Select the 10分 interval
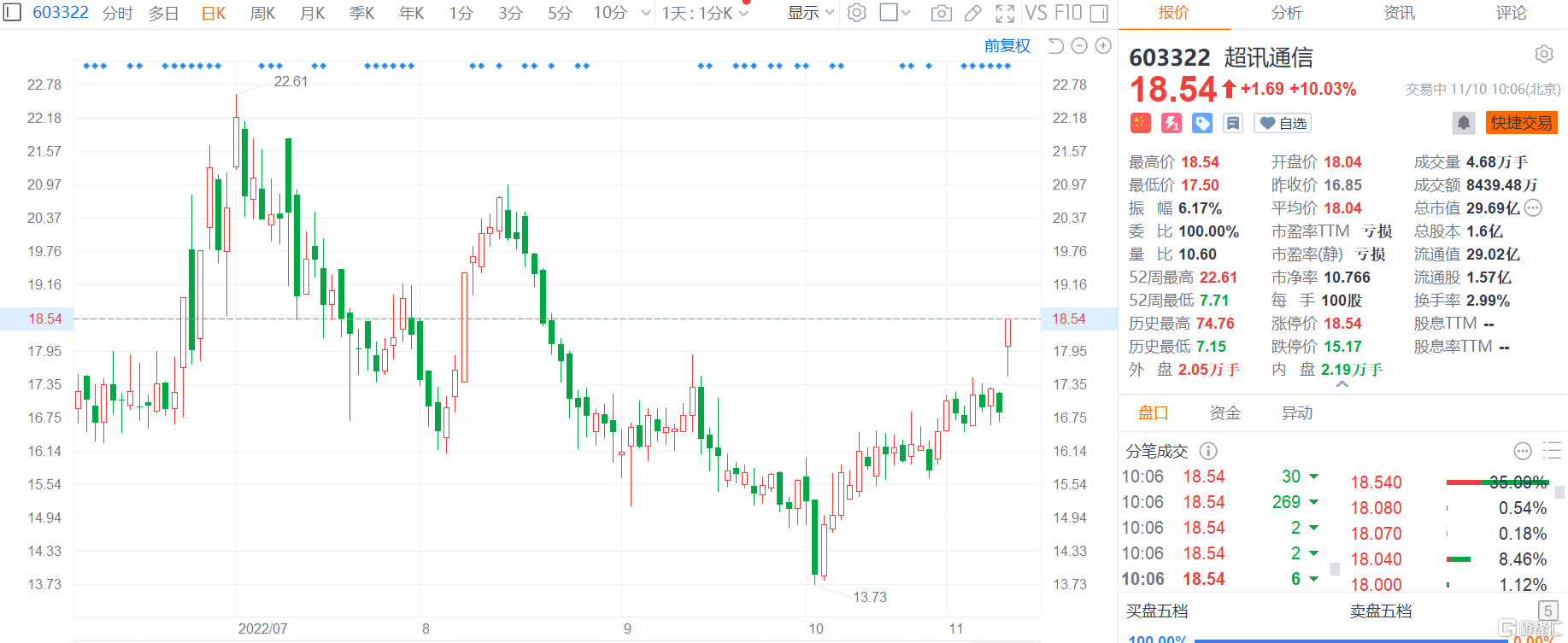Viewport: 1568px width, 643px height. [610, 13]
